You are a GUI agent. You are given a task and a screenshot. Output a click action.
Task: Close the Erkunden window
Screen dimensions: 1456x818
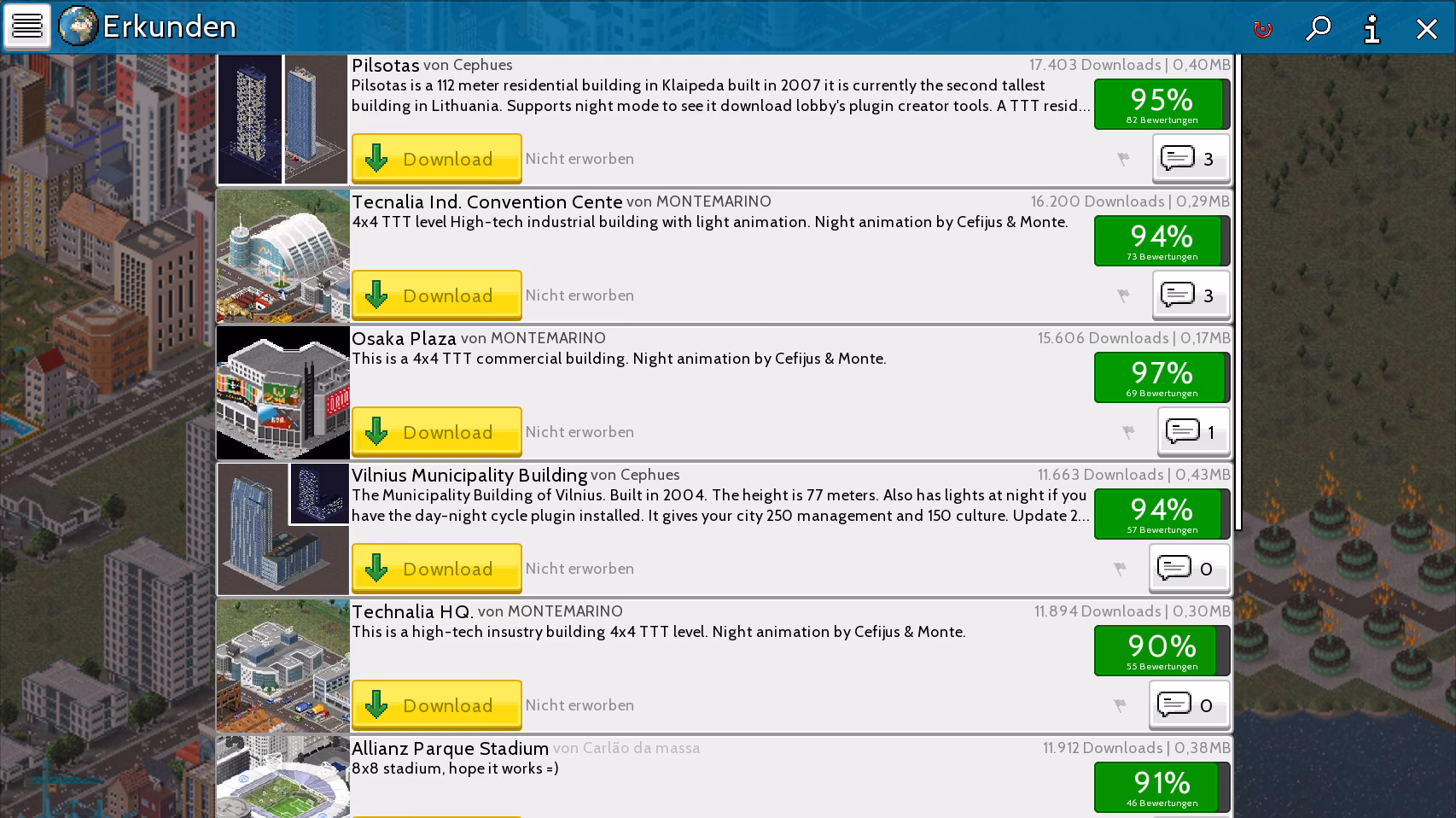coord(1426,28)
